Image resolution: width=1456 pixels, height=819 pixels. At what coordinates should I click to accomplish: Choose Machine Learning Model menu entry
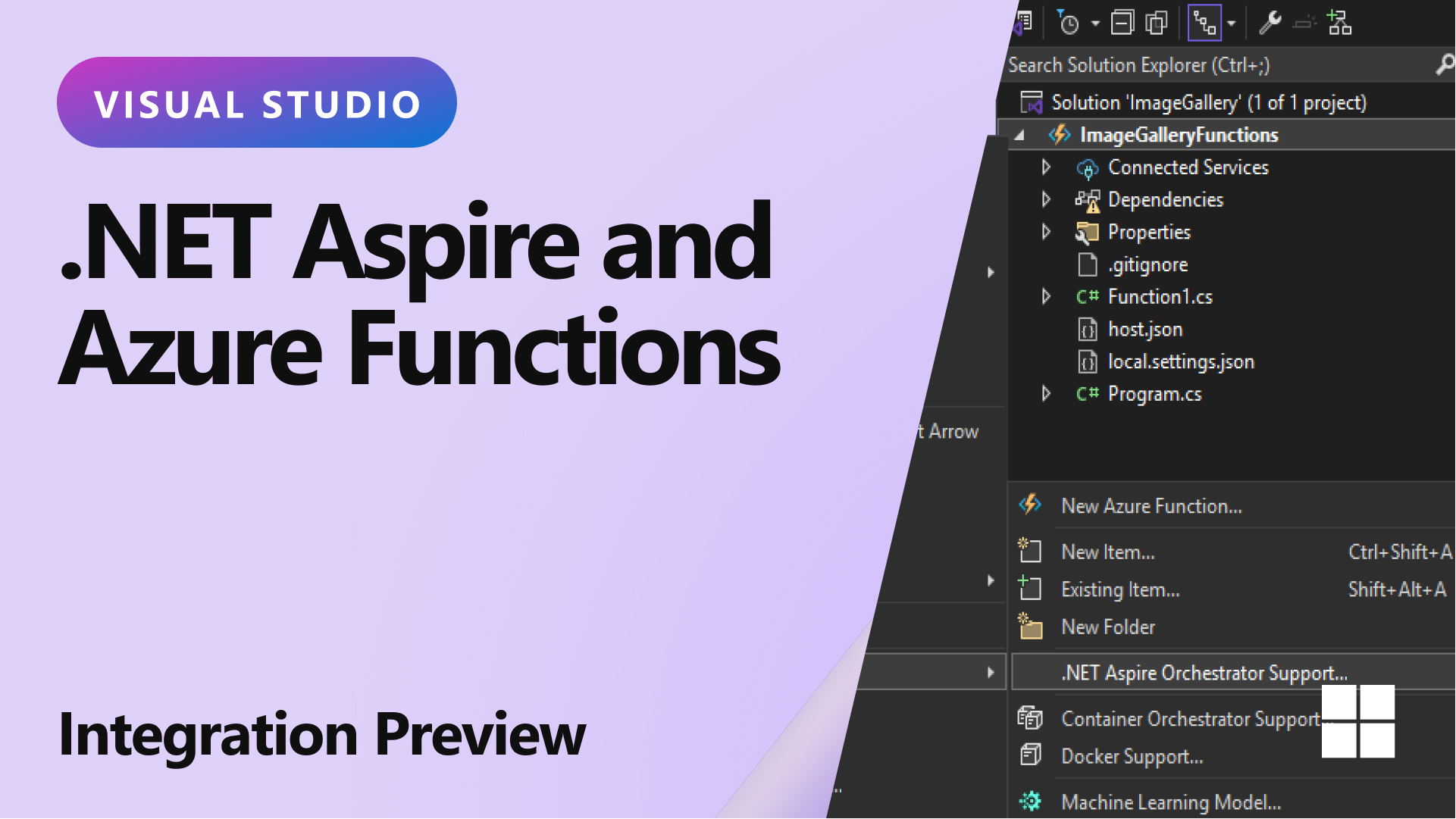(x=1170, y=802)
